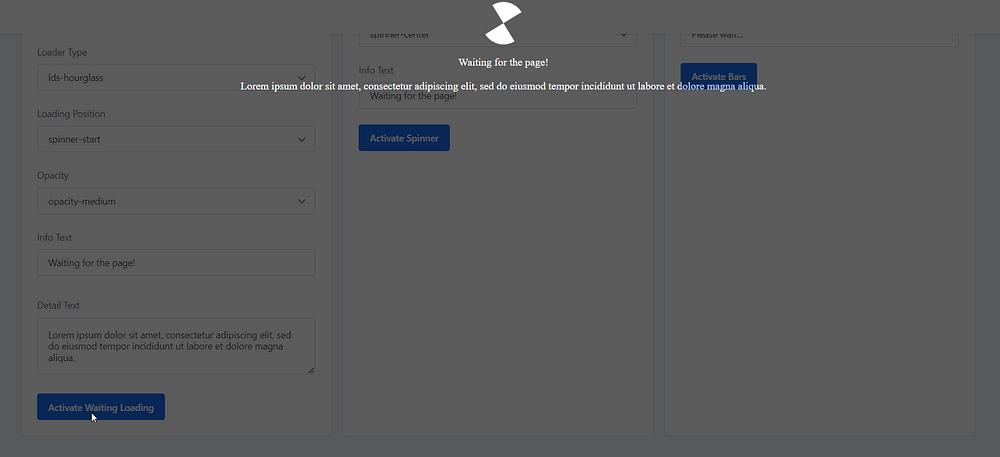Focus the Info Text field below Opacity
The width and height of the screenshot is (1000, 457).
[x=175, y=263]
